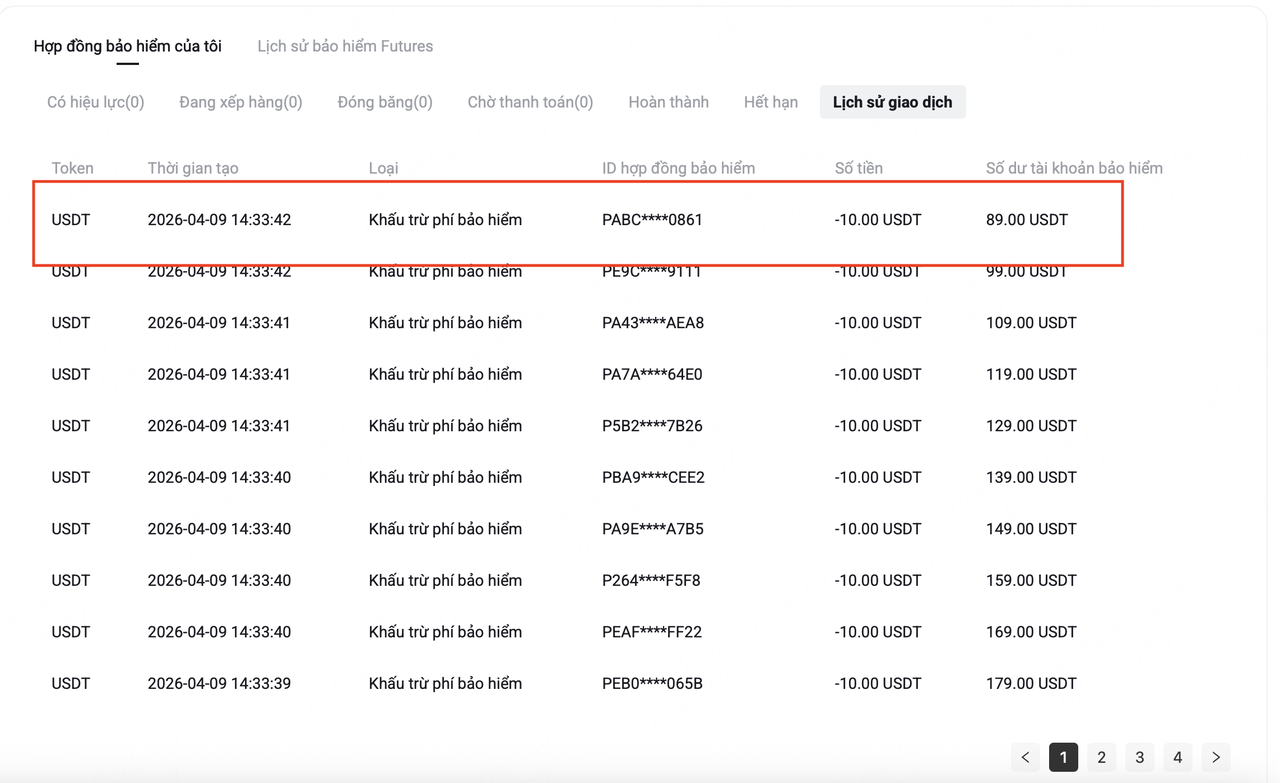Screen dimensions: 1280x783
Task: Click Khấu trừ phí bảo hiểm in PEB0****065B row
Action: coord(445,683)
